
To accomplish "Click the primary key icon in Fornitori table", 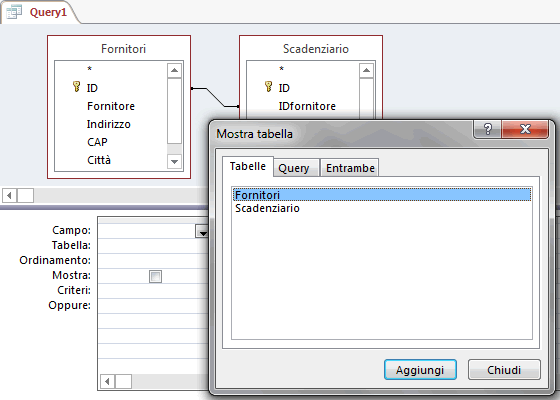I will coord(76,86).
